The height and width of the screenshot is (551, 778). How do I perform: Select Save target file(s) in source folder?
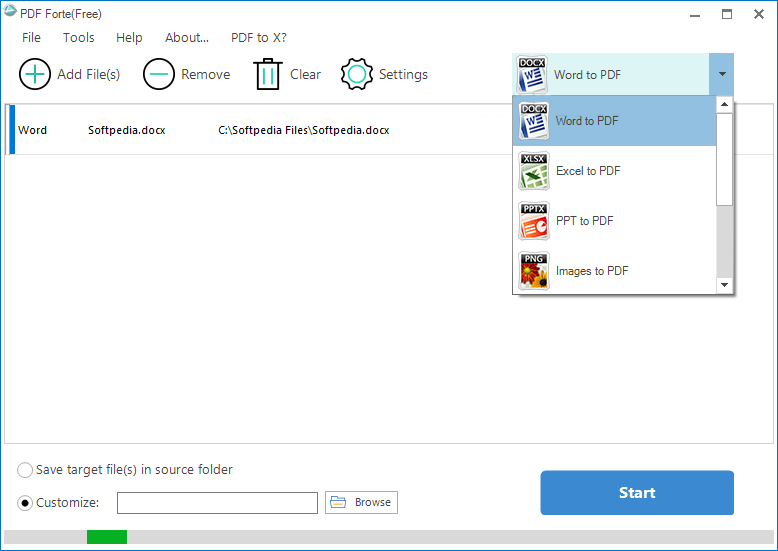[x=25, y=470]
